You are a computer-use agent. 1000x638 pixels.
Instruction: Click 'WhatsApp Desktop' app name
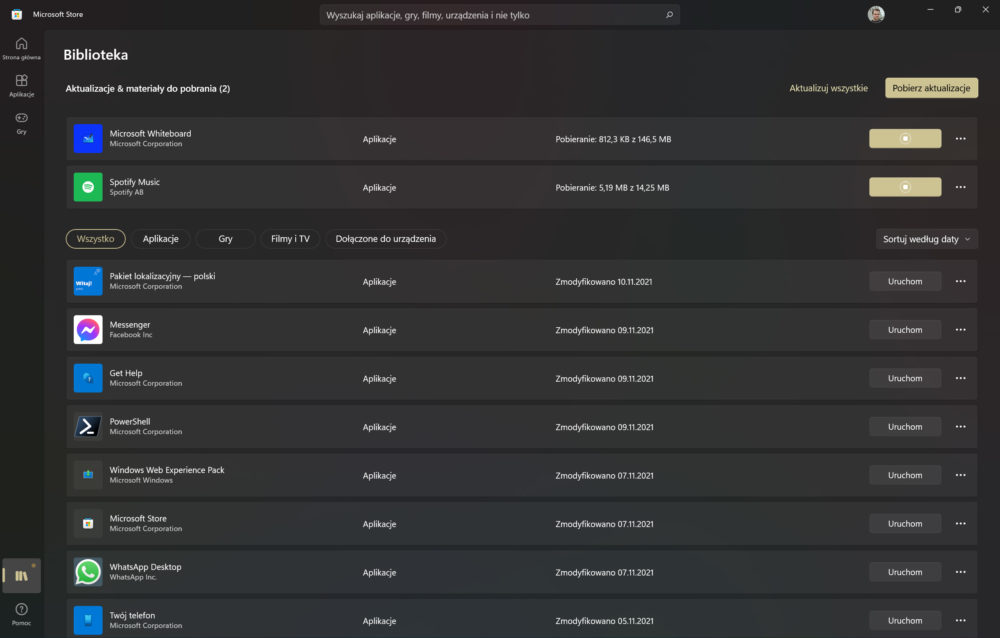click(145, 567)
